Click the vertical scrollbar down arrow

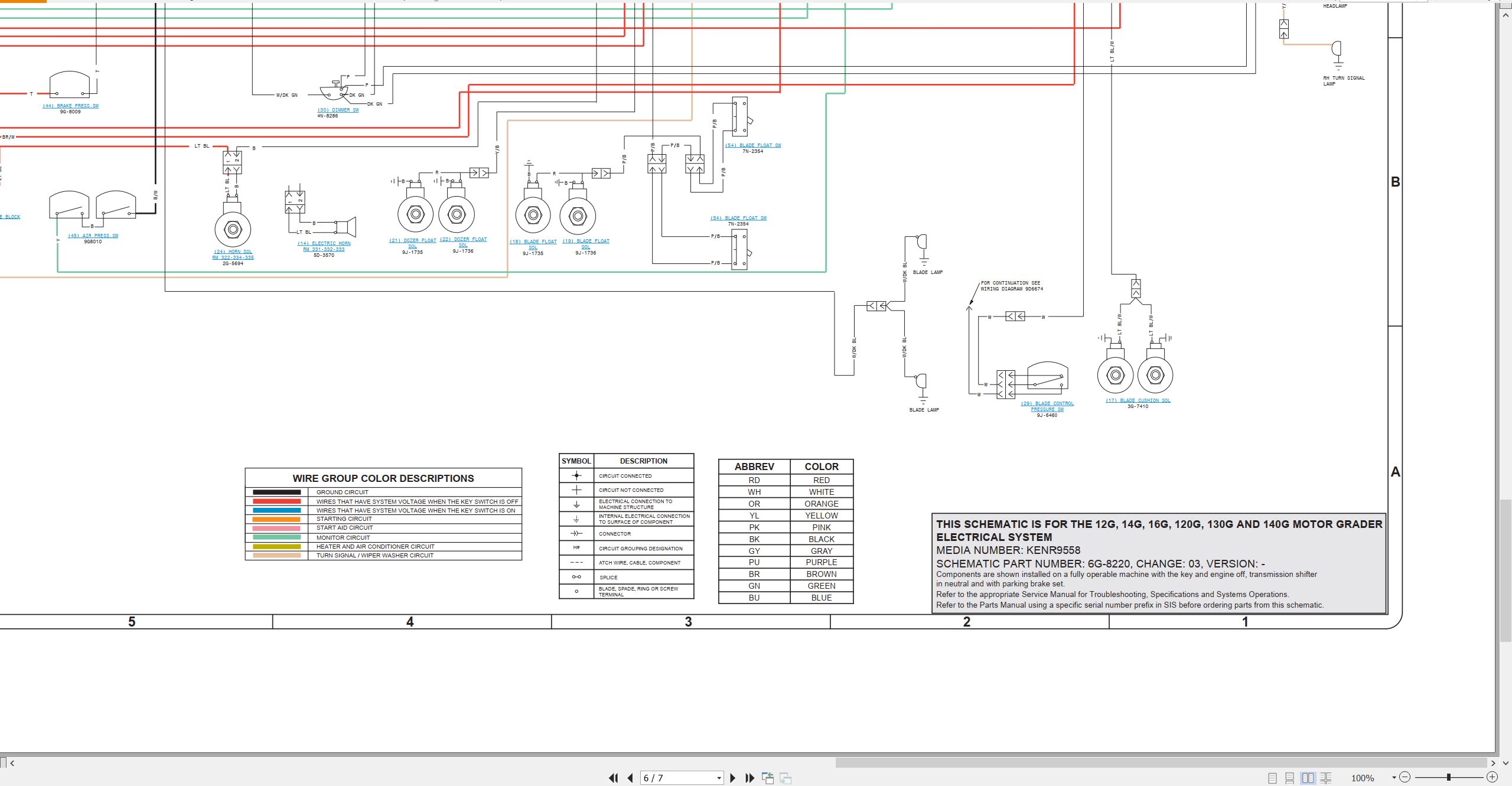pyautogui.click(x=1506, y=762)
